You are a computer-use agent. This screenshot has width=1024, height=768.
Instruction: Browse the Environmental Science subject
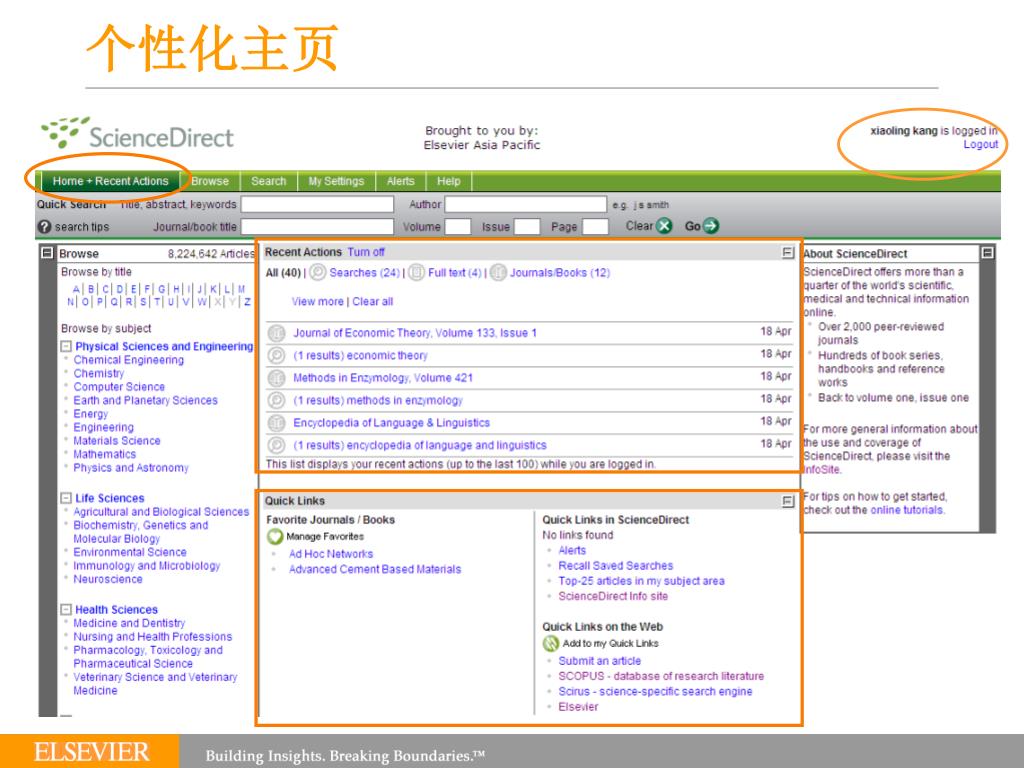130,552
